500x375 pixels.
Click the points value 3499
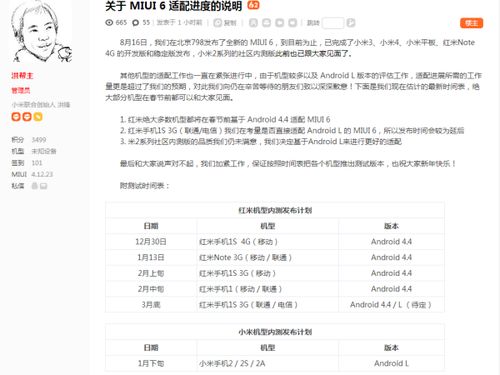click(39, 140)
